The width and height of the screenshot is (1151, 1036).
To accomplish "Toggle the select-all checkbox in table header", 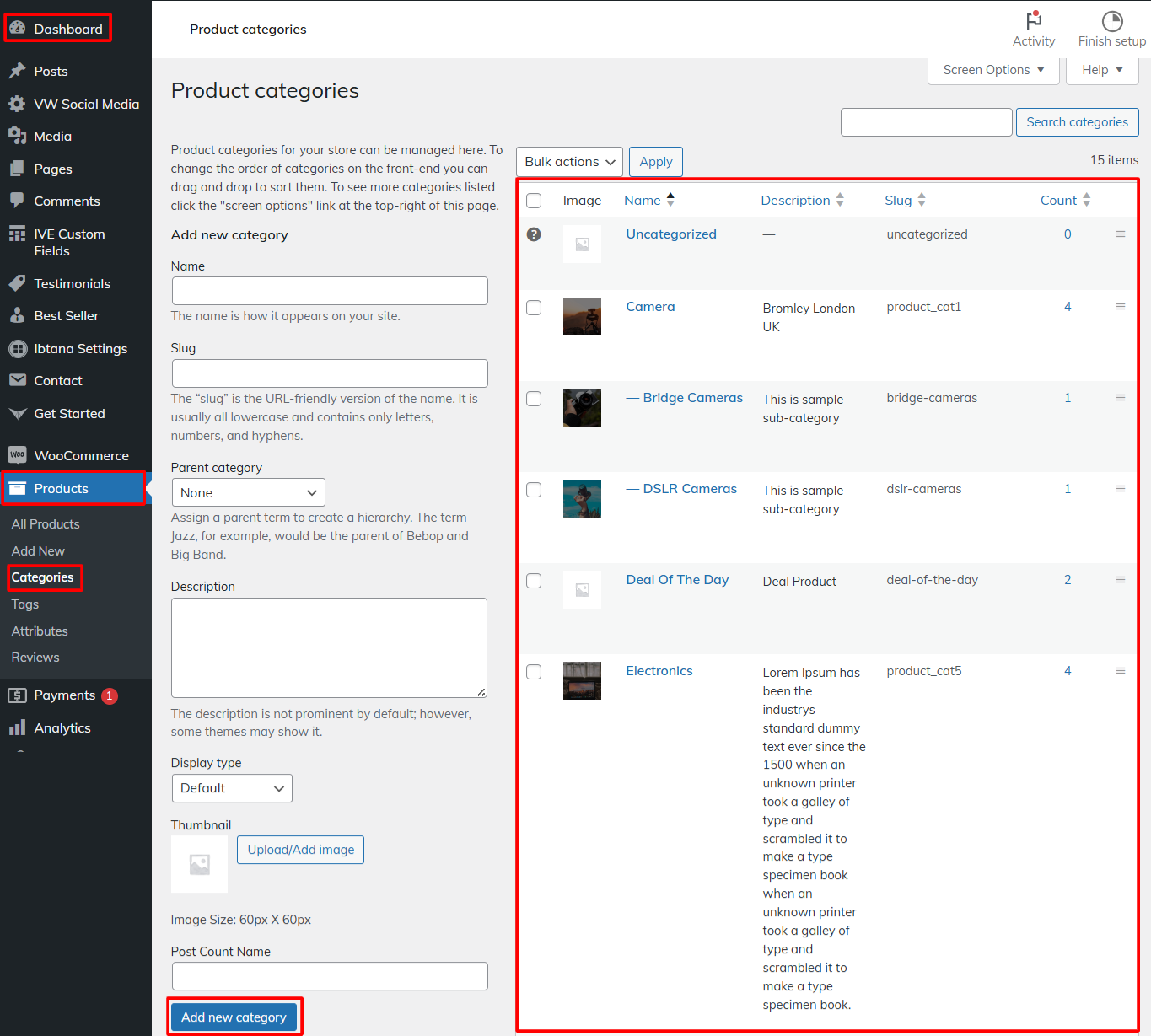I will click(x=534, y=201).
